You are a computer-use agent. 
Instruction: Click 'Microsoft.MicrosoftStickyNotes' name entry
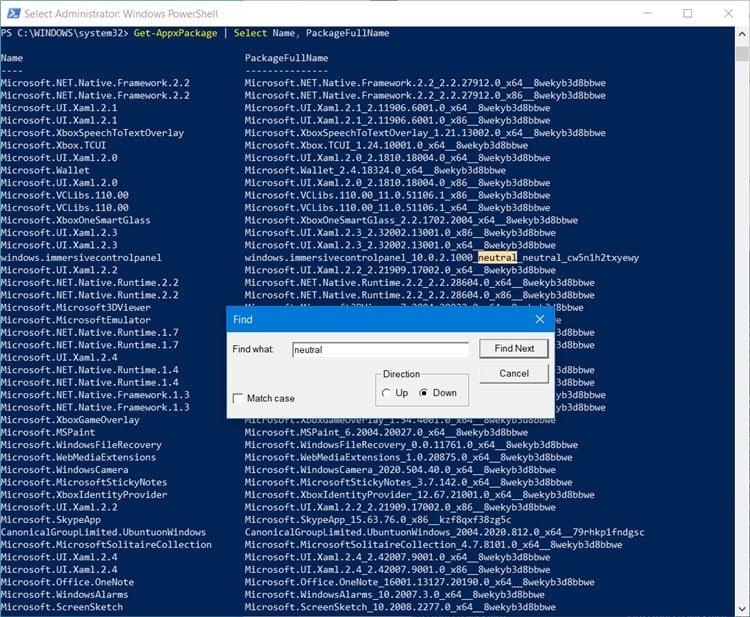tap(84, 482)
